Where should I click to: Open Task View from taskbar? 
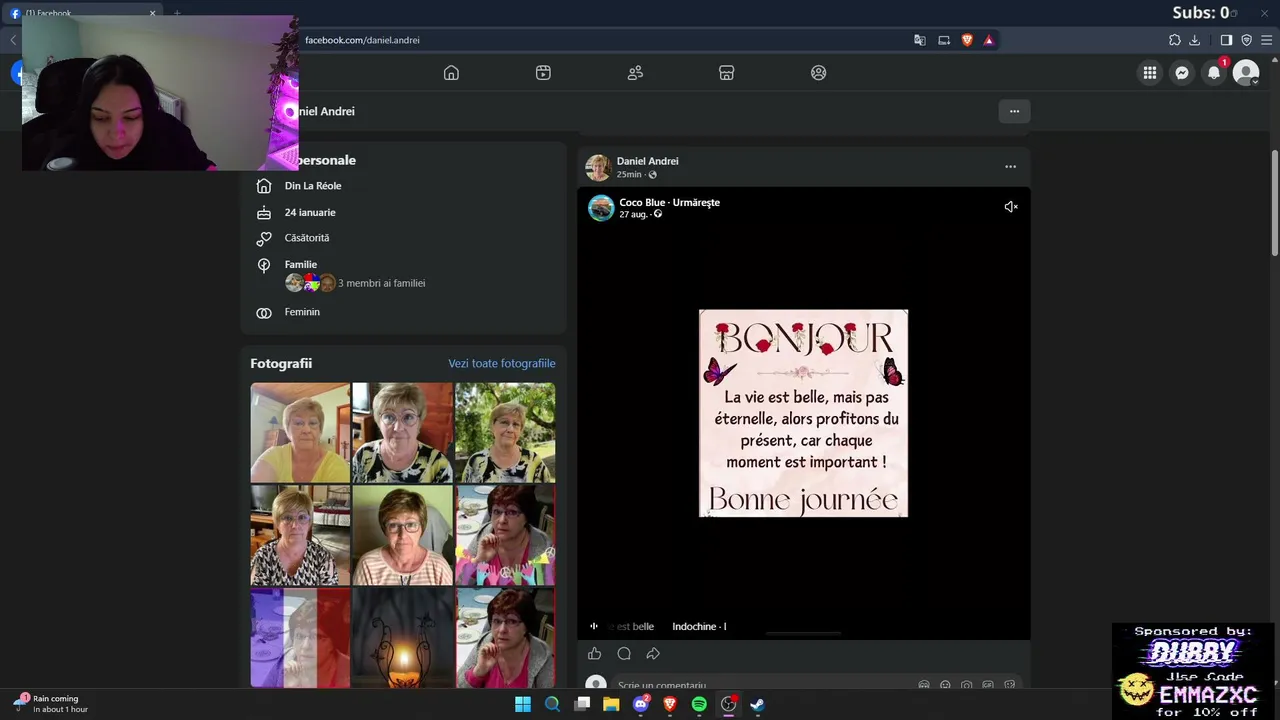click(x=582, y=704)
